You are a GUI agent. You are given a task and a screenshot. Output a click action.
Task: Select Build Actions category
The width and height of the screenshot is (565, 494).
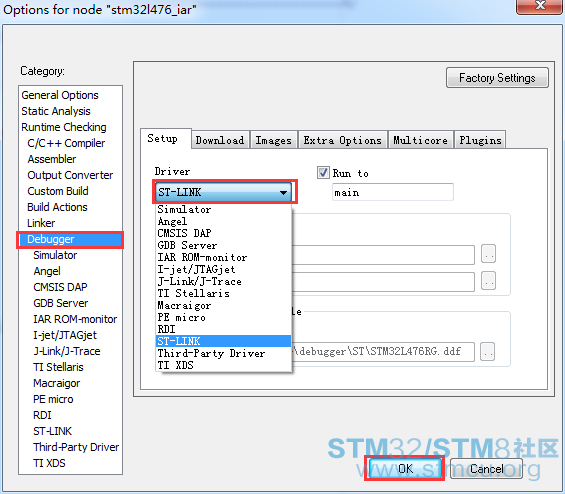click(x=57, y=207)
